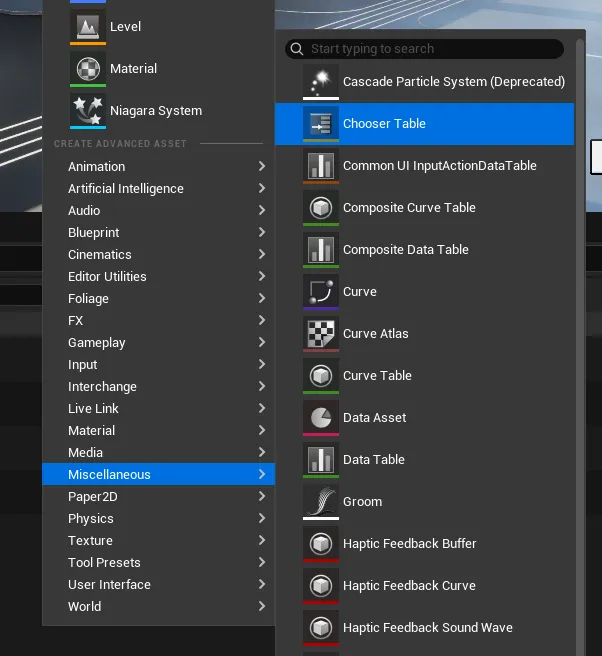Choose the 'Haptic Feedback Sound Wave' label

pyautogui.click(x=428, y=628)
